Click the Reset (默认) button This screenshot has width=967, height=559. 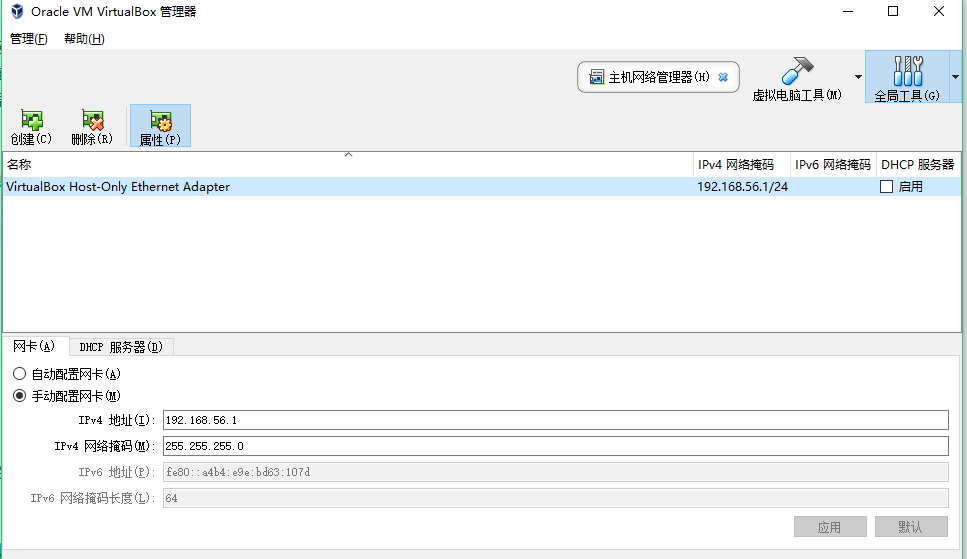911,527
